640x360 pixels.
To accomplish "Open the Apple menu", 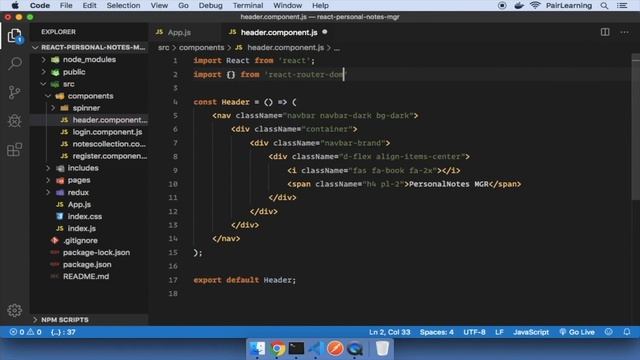I will [15, 5].
